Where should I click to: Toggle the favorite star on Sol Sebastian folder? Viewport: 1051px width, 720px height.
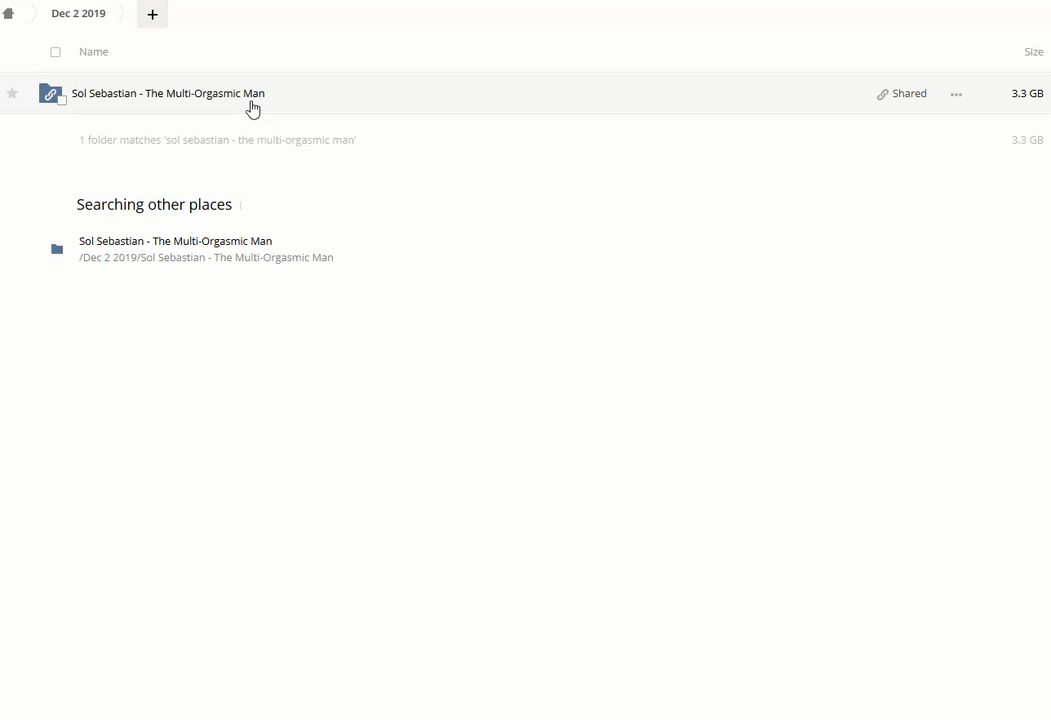point(12,94)
